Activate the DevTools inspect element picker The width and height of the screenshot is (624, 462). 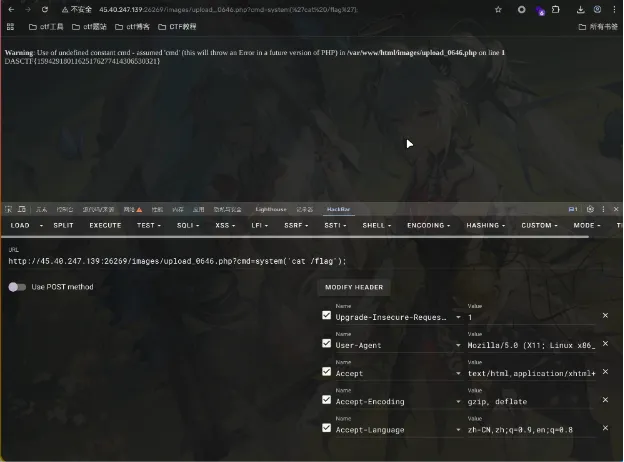tap(8, 209)
